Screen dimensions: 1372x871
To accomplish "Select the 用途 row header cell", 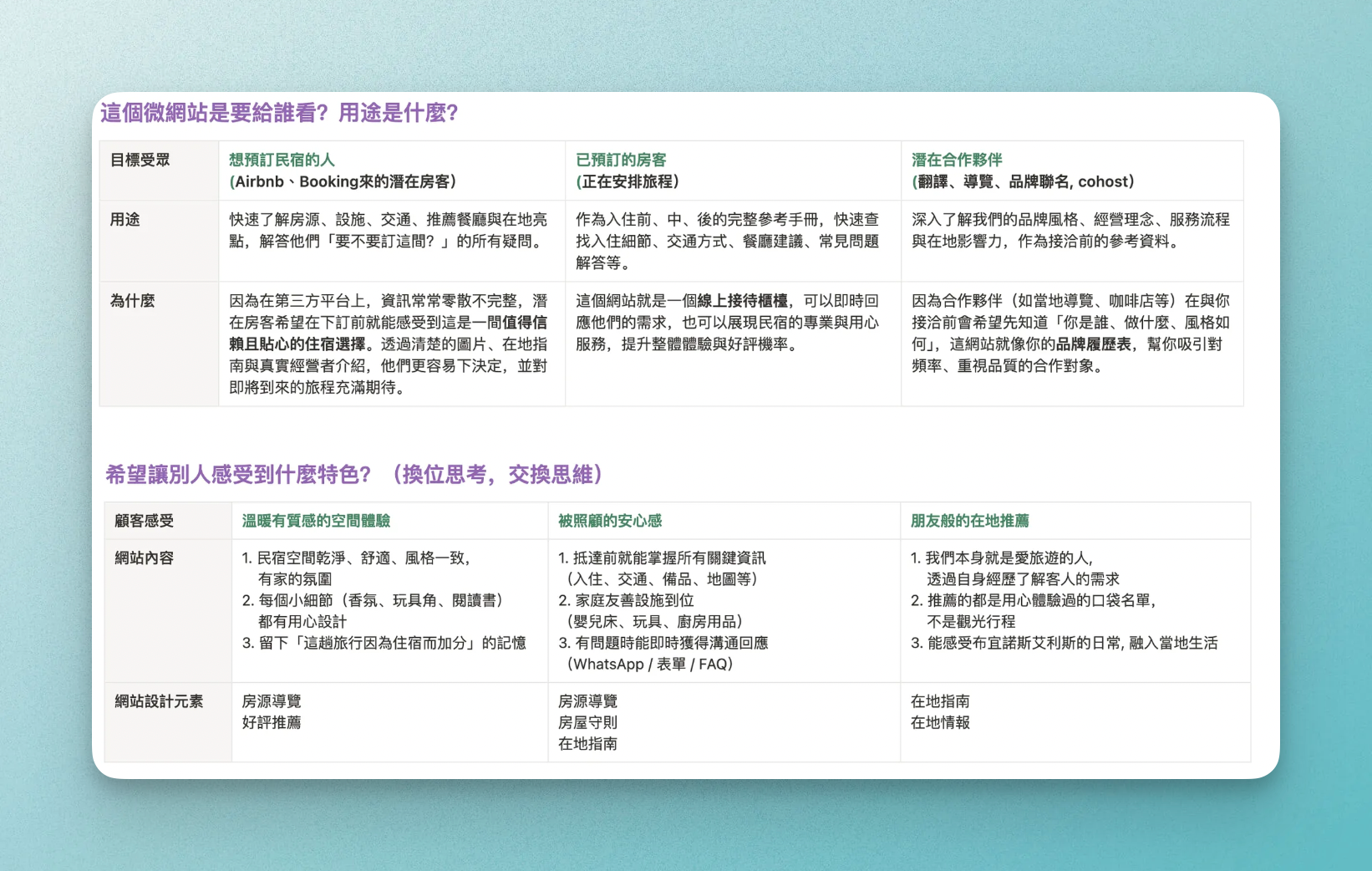I will pyautogui.click(x=159, y=241).
